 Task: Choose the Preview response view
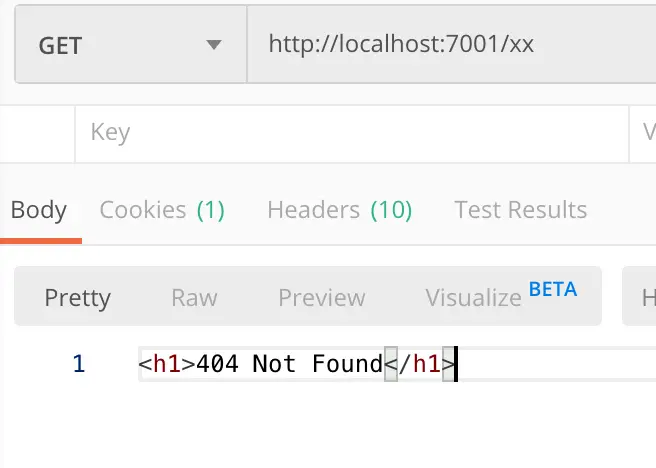click(321, 297)
